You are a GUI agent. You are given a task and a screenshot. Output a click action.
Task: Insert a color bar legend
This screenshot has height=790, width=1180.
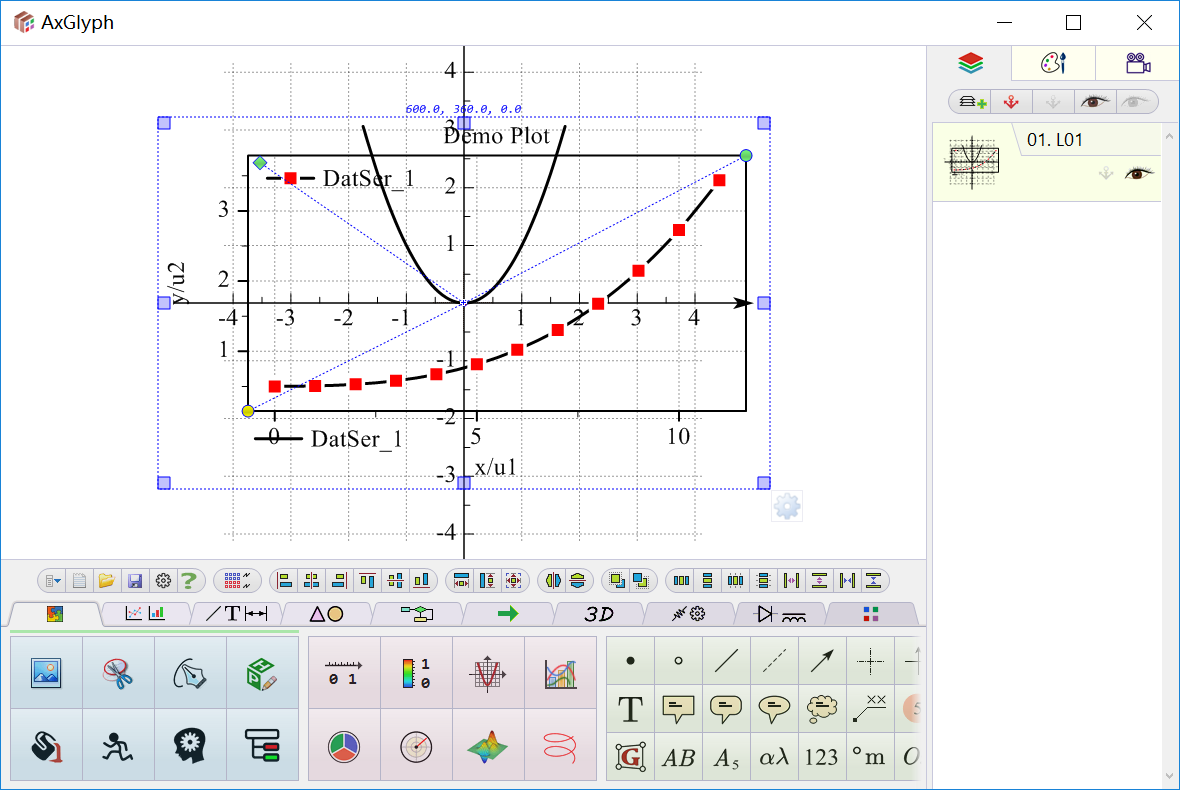point(416,673)
